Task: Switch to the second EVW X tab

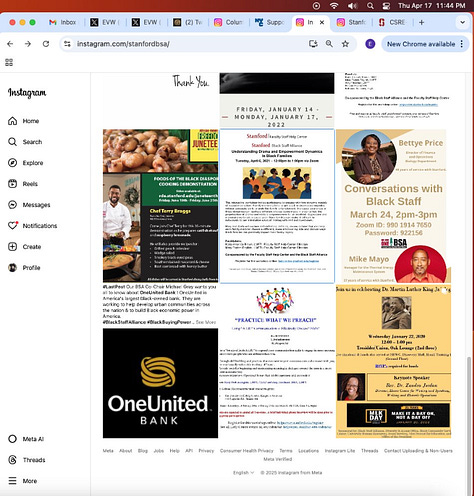Action: pos(146,22)
